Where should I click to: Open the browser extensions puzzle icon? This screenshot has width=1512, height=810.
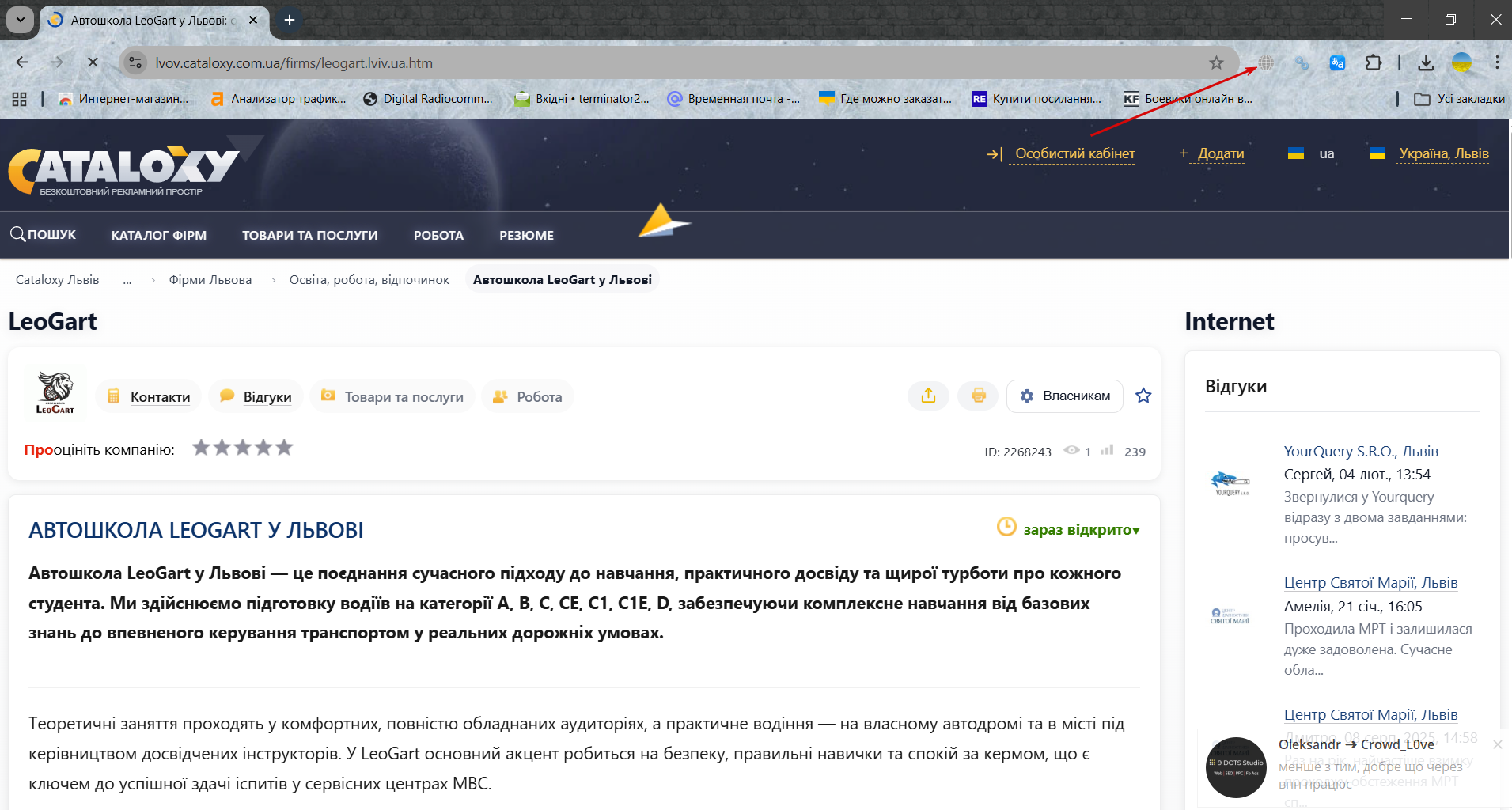(1374, 62)
